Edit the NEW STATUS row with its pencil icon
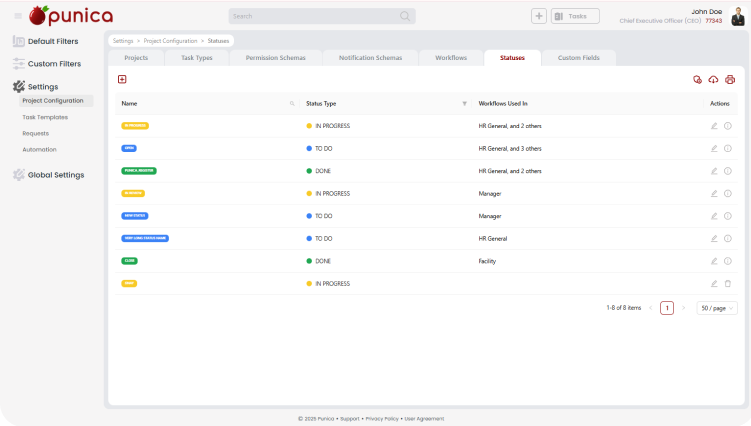The image size is (751, 426). pos(714,216)
